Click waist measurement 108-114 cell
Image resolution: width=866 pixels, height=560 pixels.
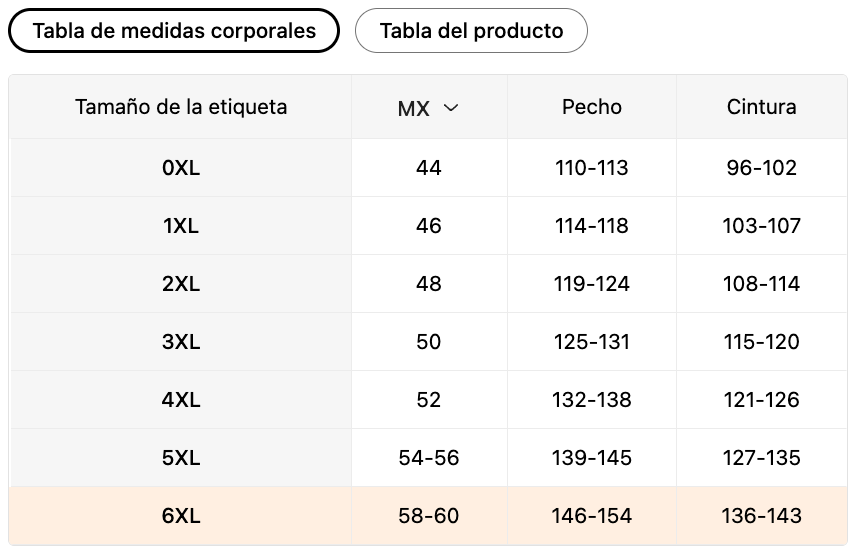pos(762,284)
